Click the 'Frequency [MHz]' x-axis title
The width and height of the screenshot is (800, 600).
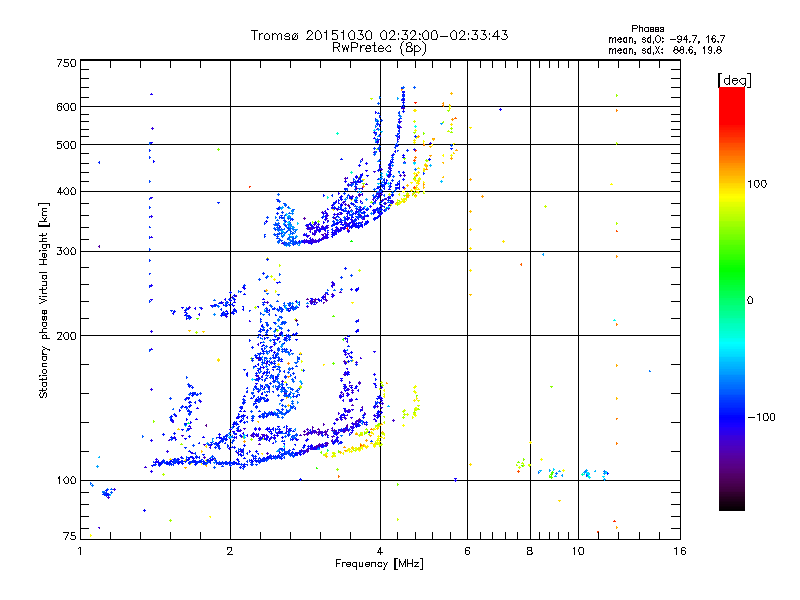tap(379, 564)
